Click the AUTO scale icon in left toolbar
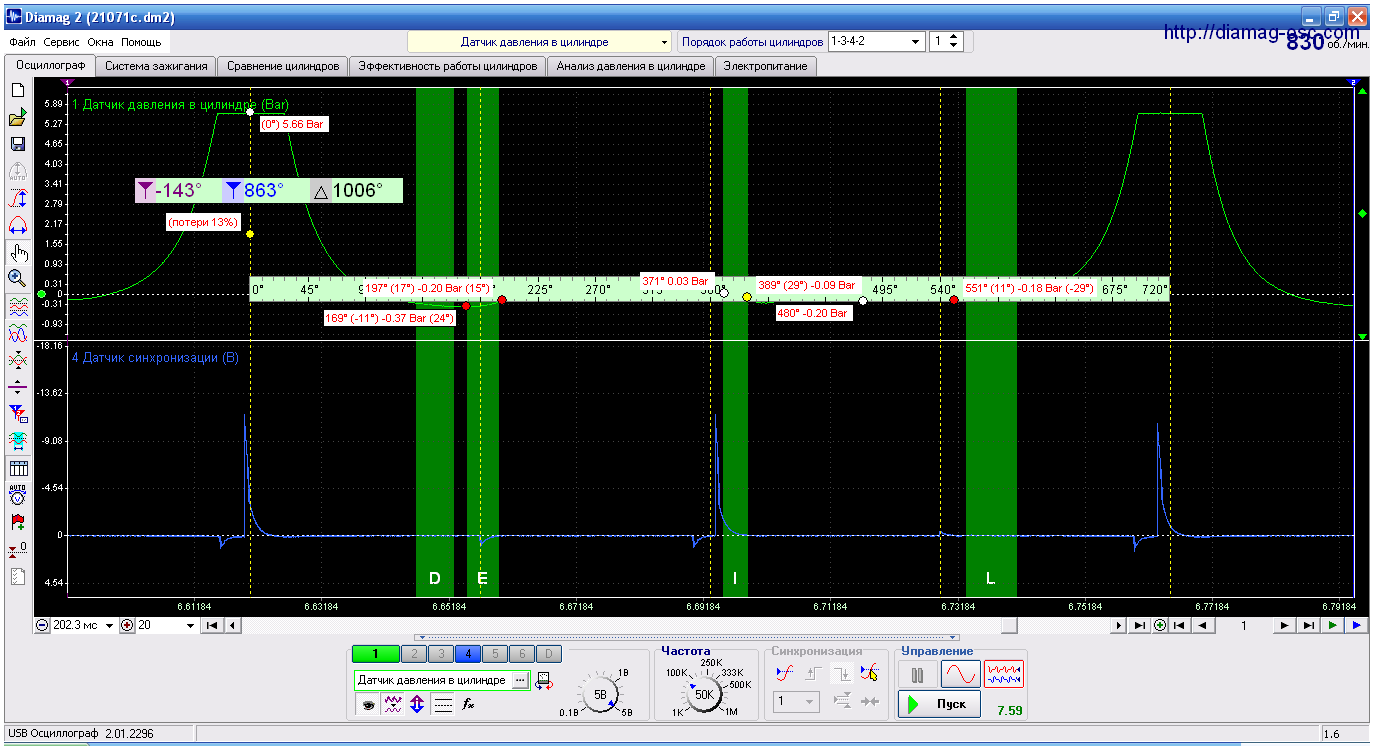Screen dimensions: 1374x746 (x=17, y=171)
